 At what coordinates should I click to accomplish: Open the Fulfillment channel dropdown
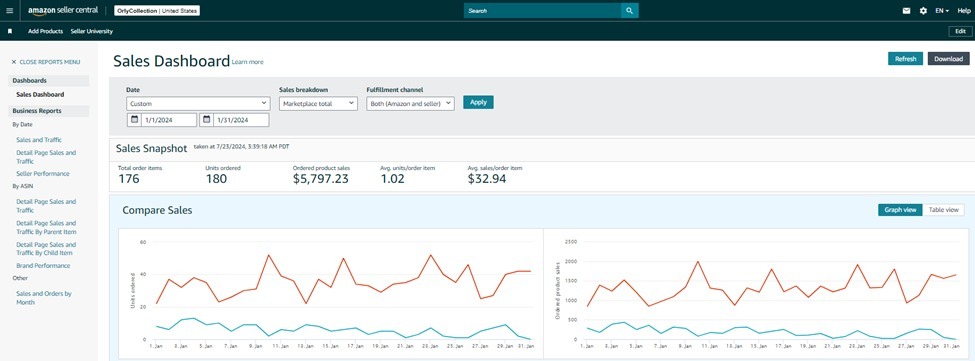coord(410,104)
